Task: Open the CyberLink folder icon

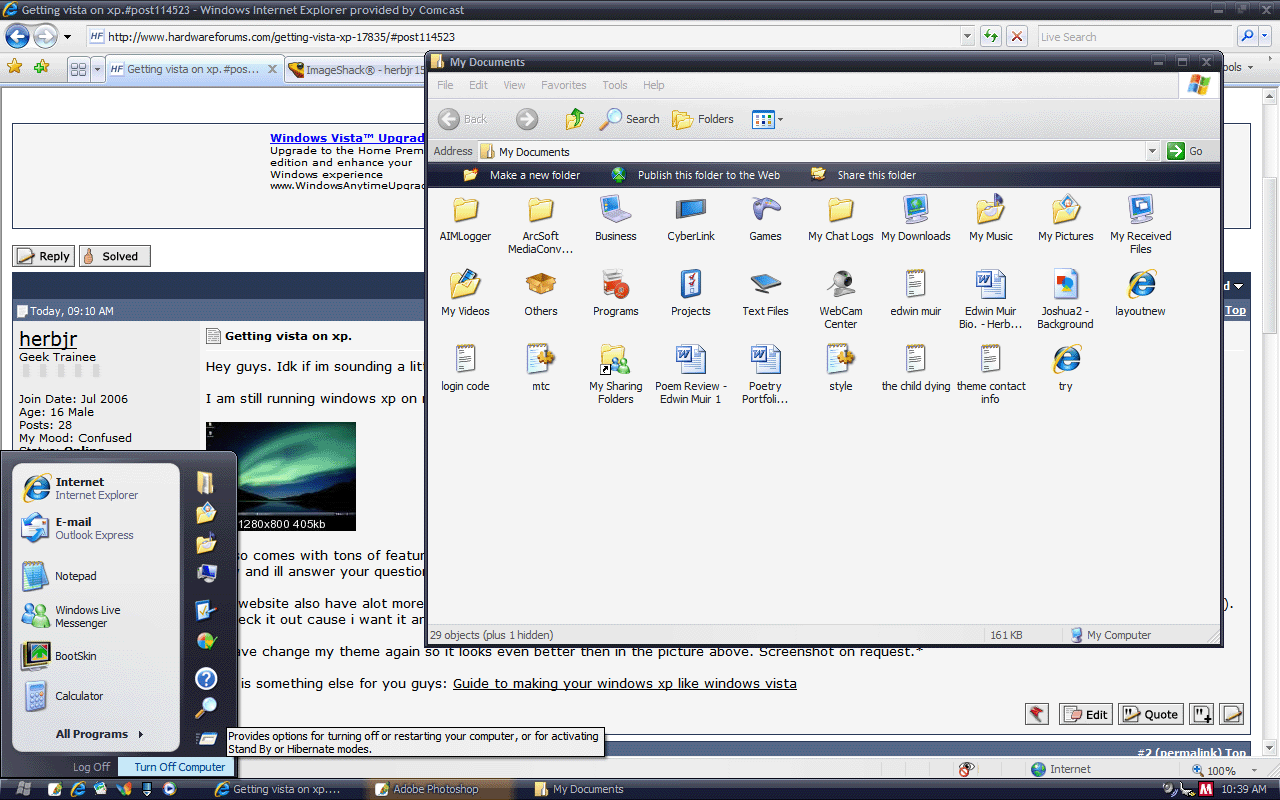Action: [691, 218]
